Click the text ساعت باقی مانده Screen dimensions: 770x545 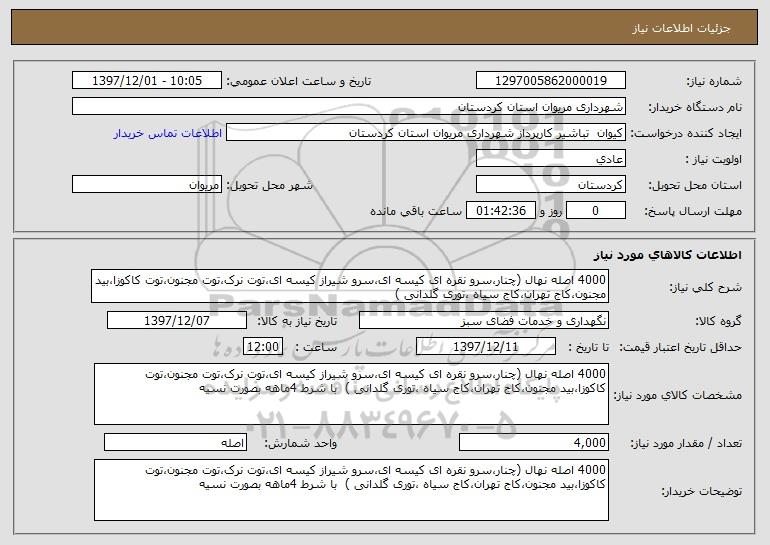[x=416, y=211]
